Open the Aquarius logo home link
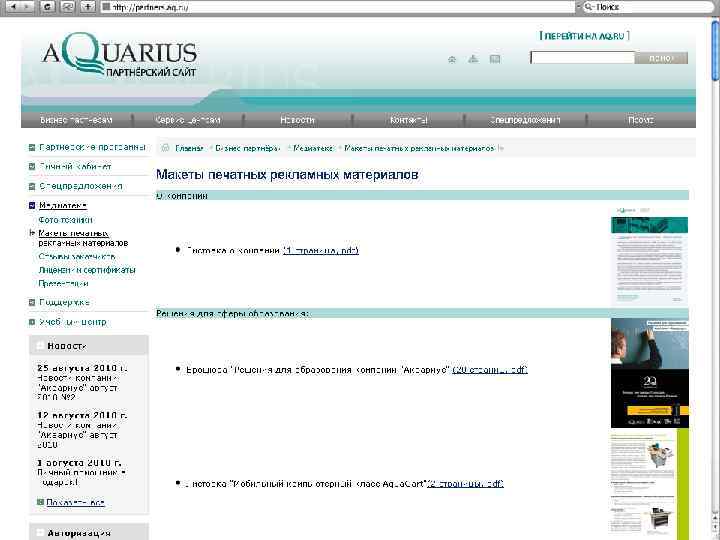The height and width of the screenshot is (540, 720). click(x=119, y=54)
